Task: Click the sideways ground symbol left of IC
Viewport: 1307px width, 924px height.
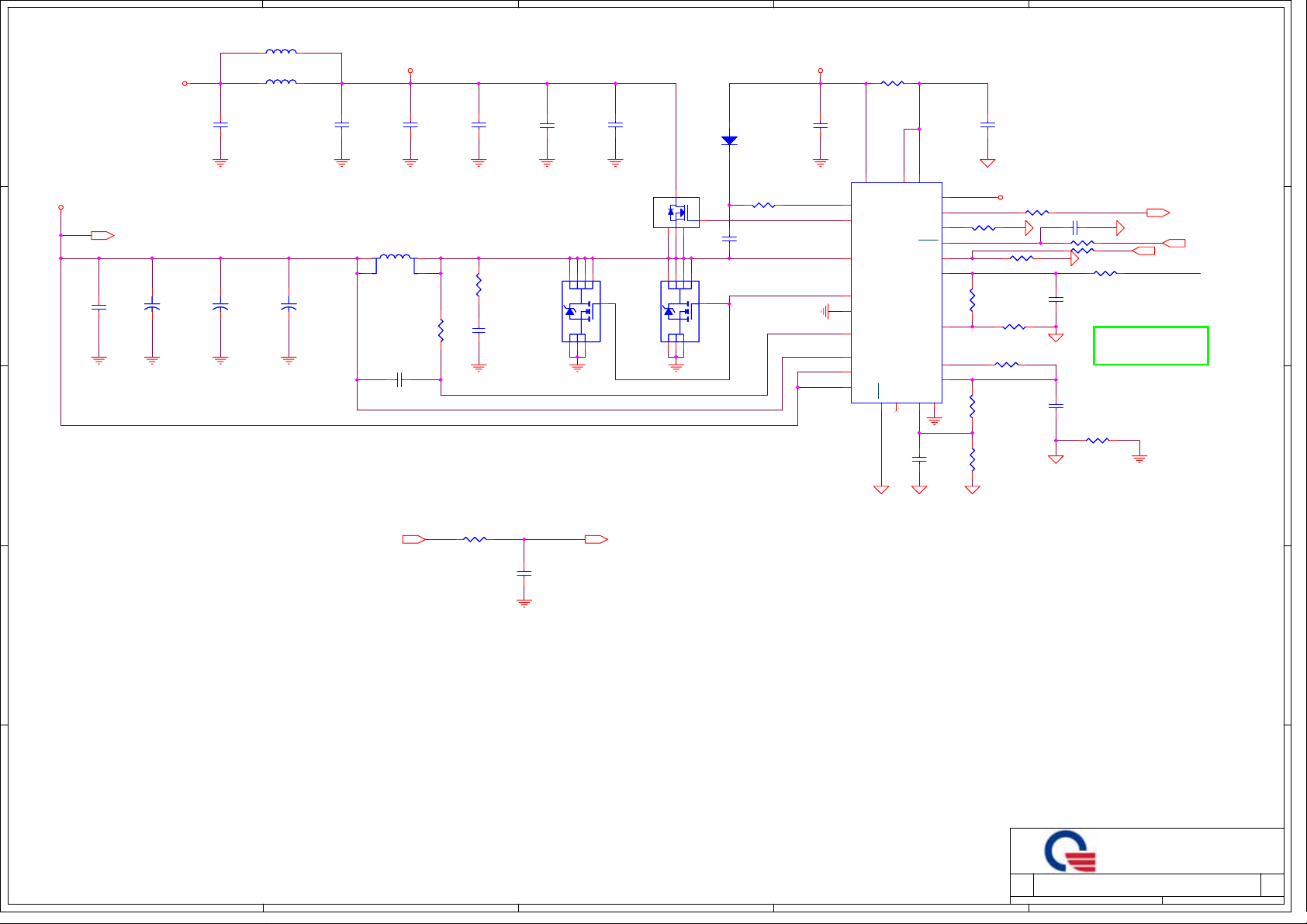Action: pyautogui.click(x=825, y=311)
